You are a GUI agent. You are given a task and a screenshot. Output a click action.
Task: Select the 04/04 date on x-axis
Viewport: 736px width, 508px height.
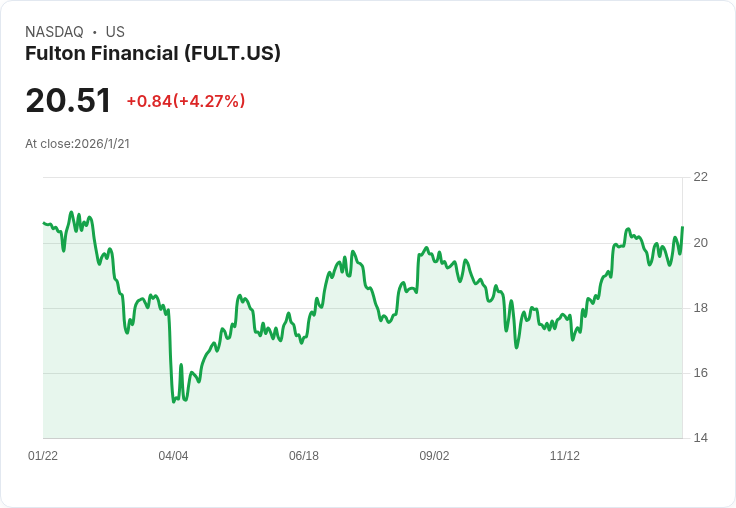[x=173, y=456]
